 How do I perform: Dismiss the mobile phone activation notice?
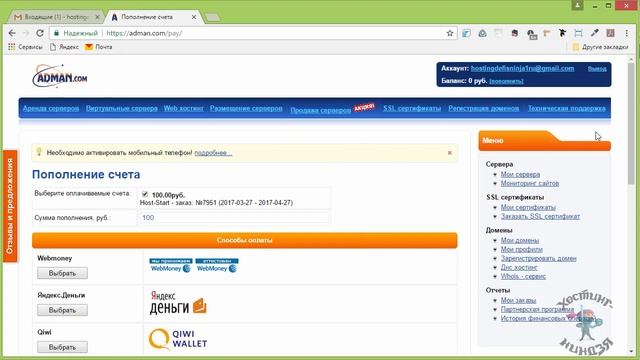coord(449,153)
